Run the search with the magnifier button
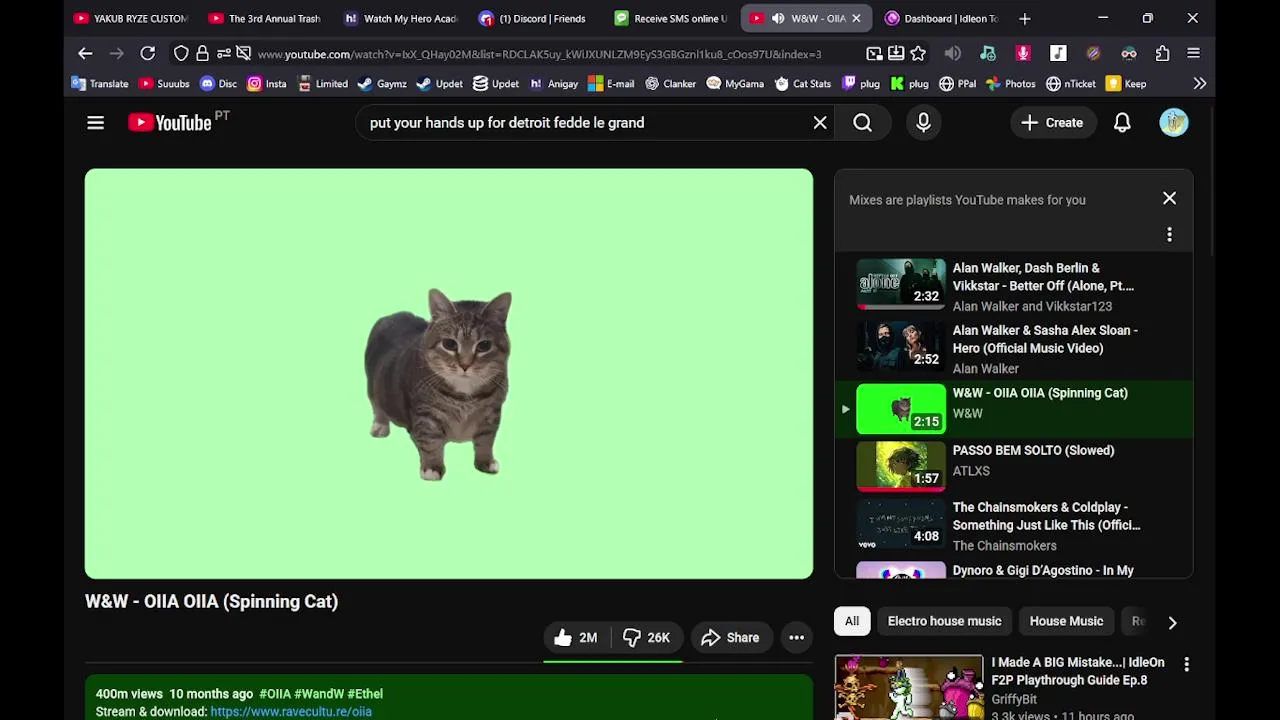 coord(862,123)
